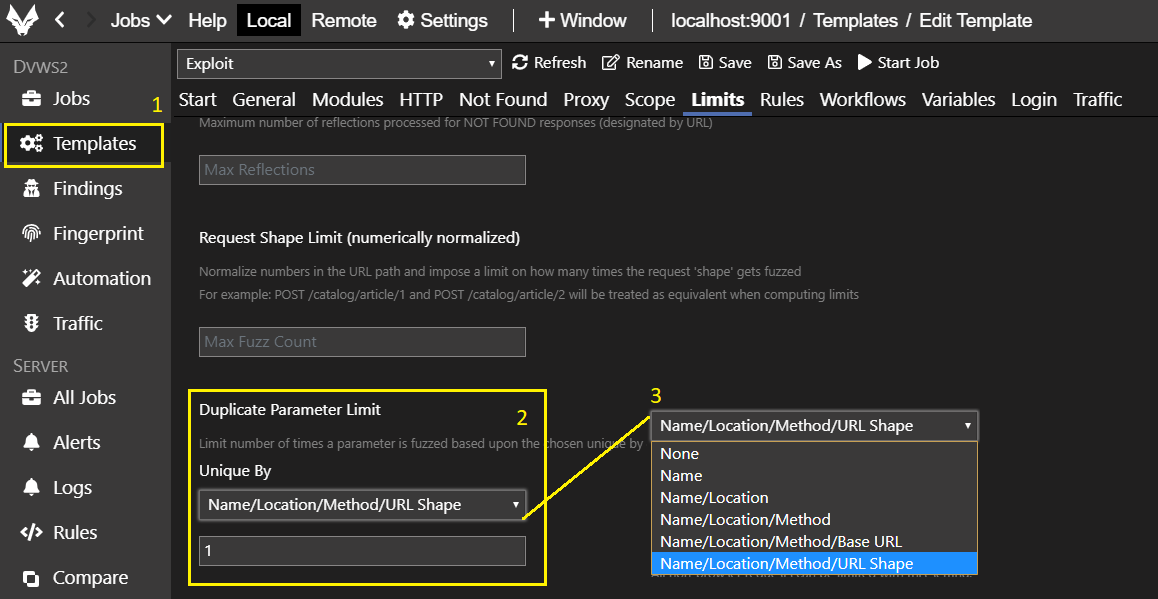Image resolution: width=1158 pixels, height=599 pixels.
Task: Open Alerts in the sidebar
Action: [76, 443]
